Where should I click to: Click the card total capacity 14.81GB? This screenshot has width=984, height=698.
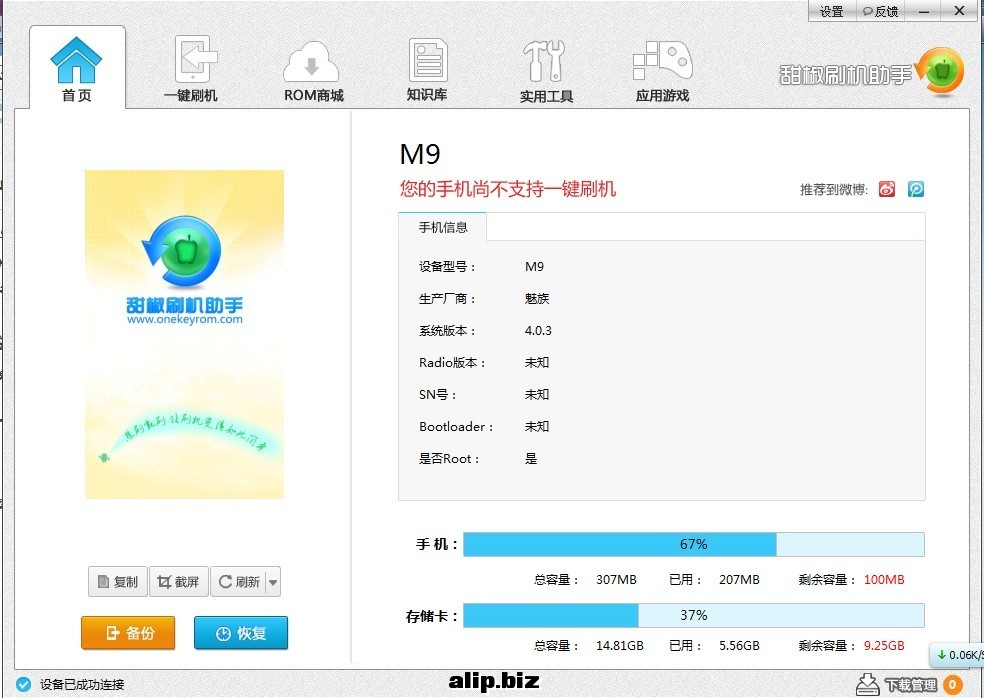tap(619, 645)
